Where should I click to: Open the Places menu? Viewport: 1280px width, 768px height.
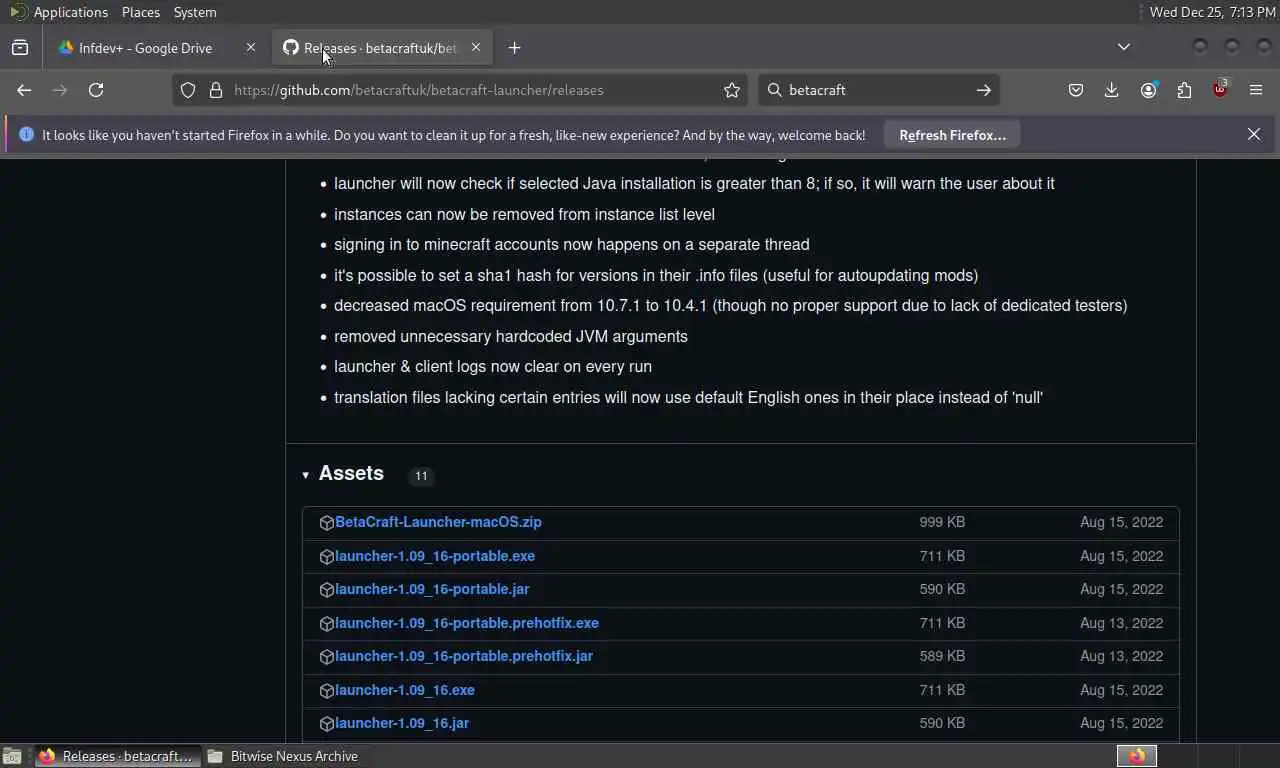[x=141, y=12]
